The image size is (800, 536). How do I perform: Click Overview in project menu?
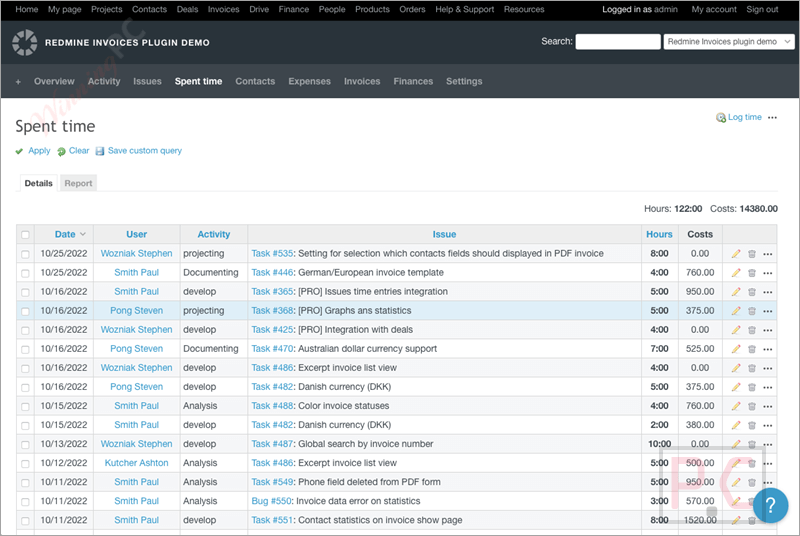coord(54,81)
